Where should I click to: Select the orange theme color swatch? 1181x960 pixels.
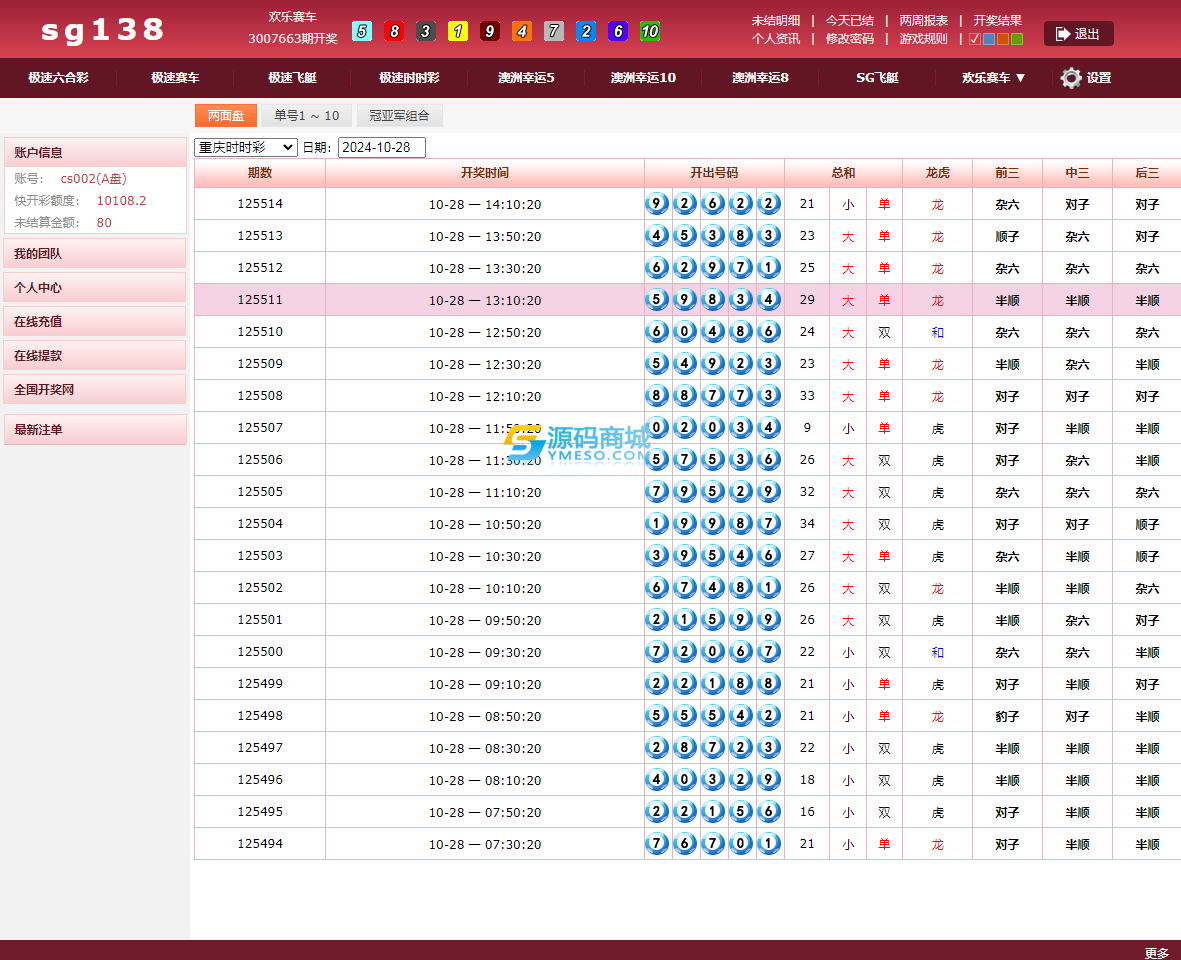tap(1002, 39)
